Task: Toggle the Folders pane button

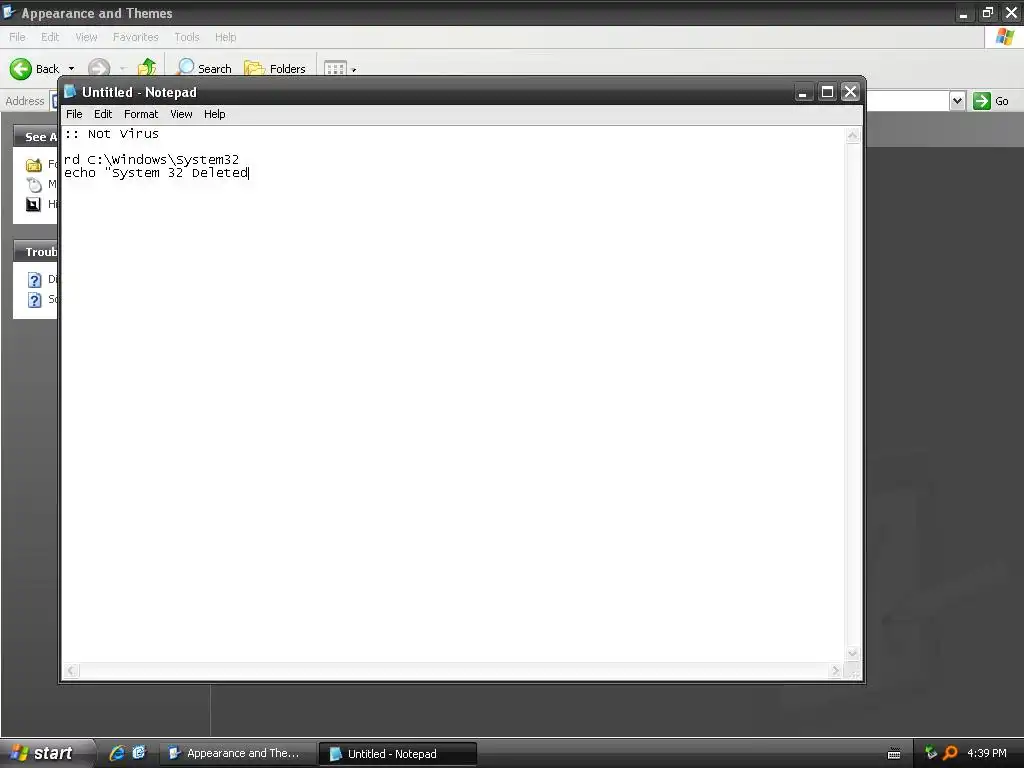Action: pyautogui.click(x=274, y=68)
